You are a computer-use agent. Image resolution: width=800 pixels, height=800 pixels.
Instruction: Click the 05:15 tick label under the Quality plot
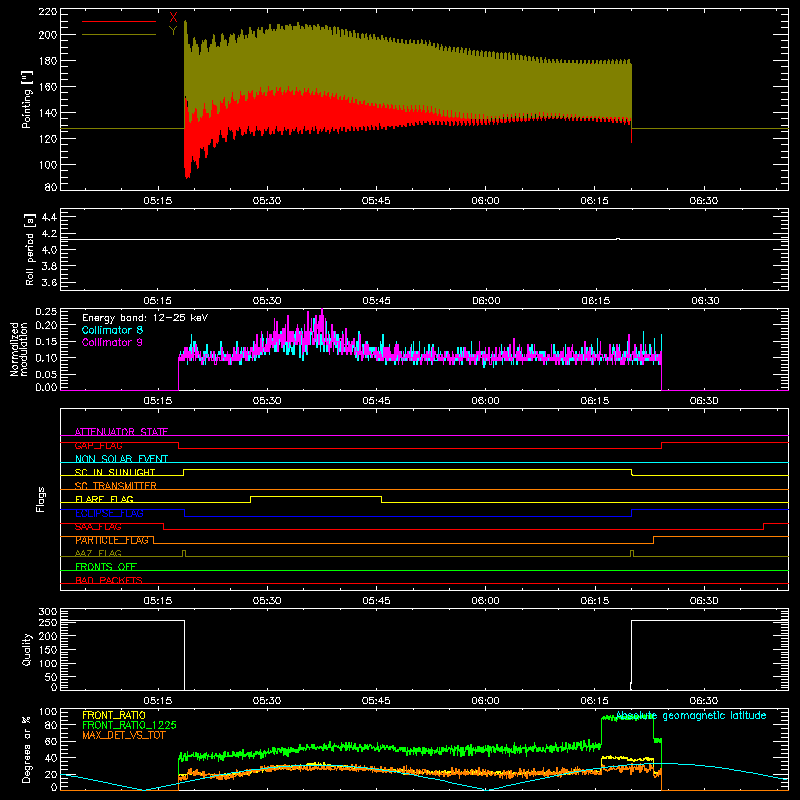[158, 701]
